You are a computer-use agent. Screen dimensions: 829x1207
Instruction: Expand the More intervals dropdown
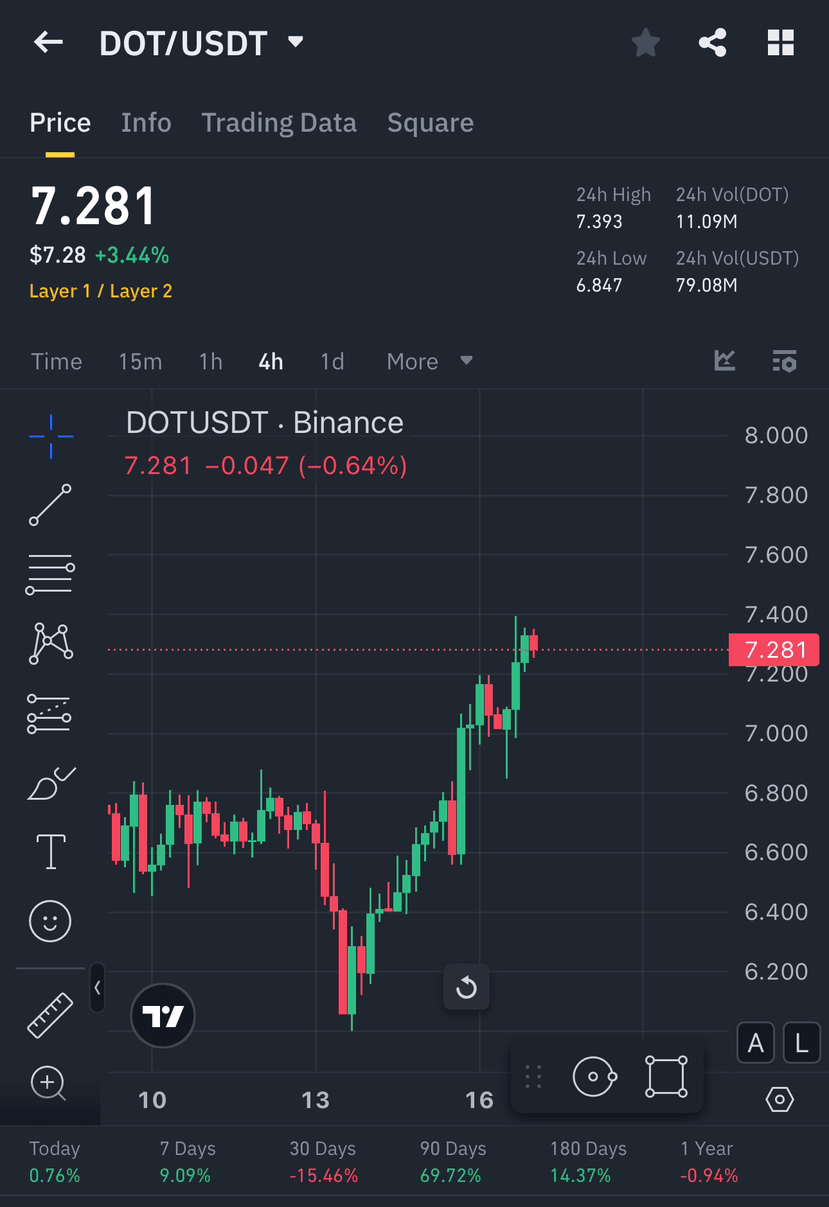pos(430,362)
